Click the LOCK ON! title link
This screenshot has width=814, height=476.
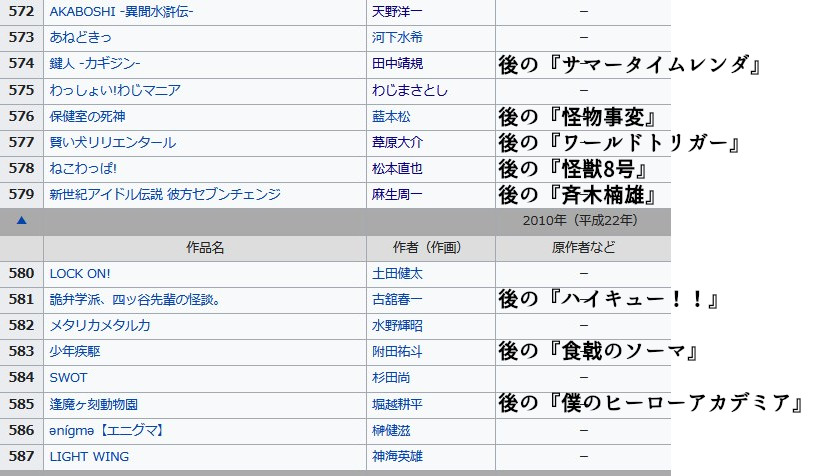tap(80, 273)
